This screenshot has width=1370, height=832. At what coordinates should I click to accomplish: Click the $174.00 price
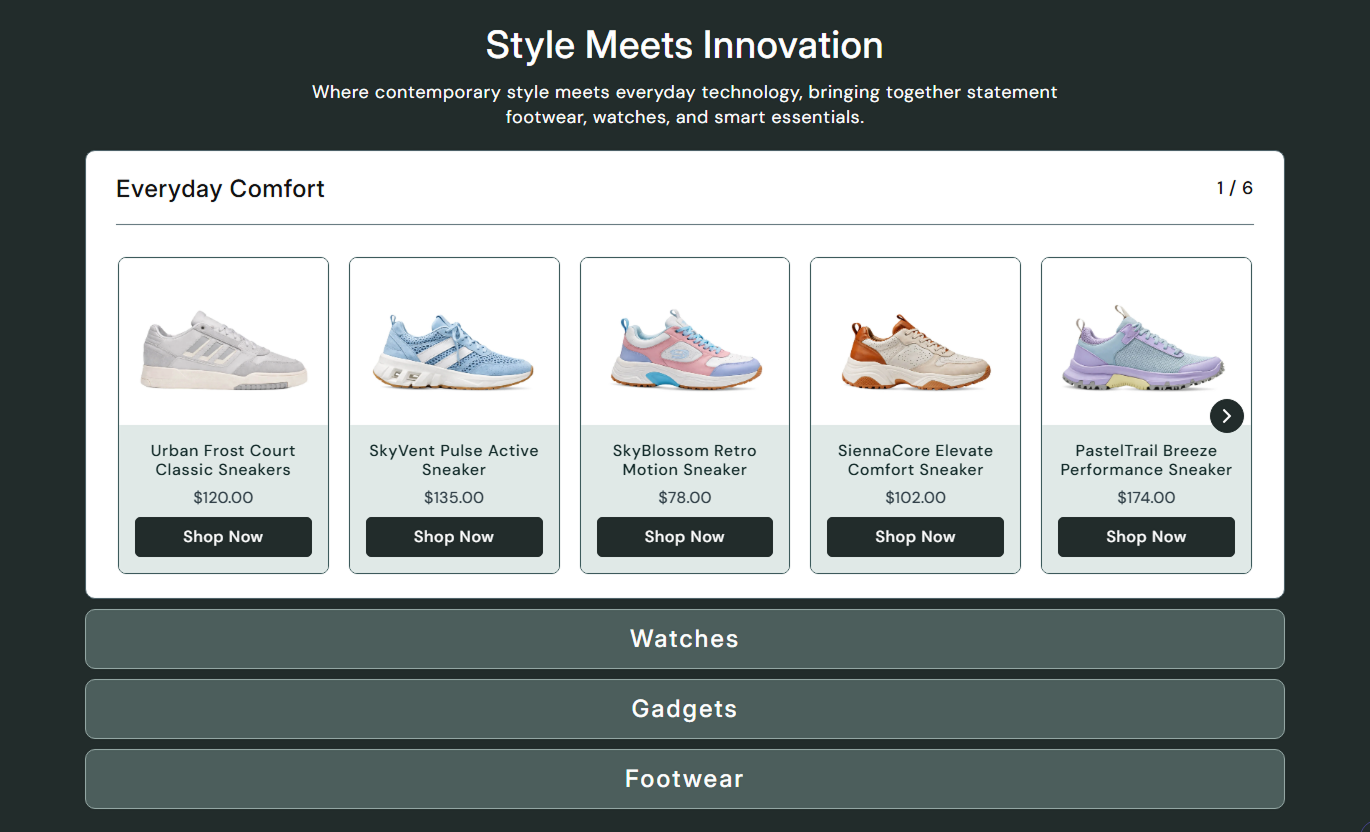click(1146, 498)
